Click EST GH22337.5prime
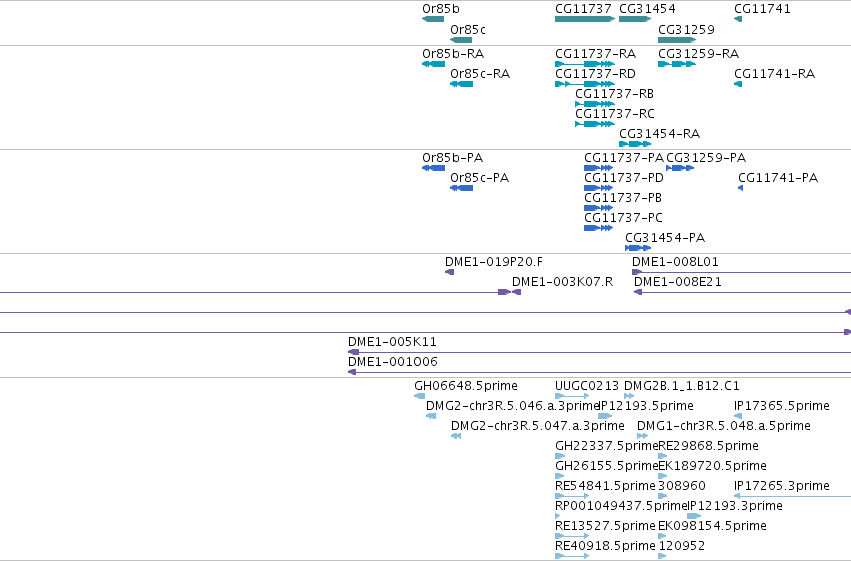This screenshot has height=561, width=851. [x=560, y=456]
